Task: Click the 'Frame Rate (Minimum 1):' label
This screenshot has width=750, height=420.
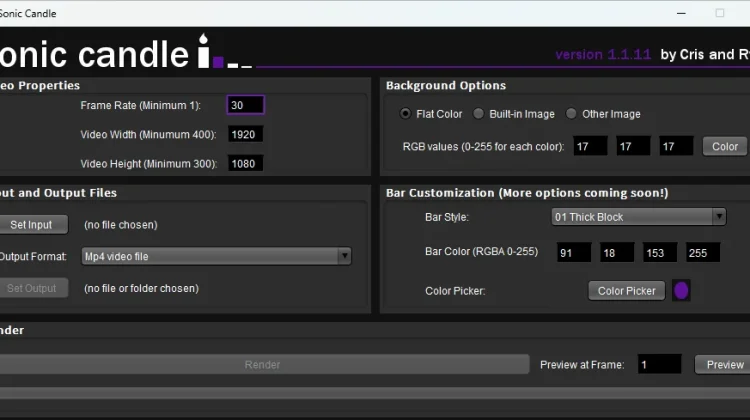Action: click(141, 105)
